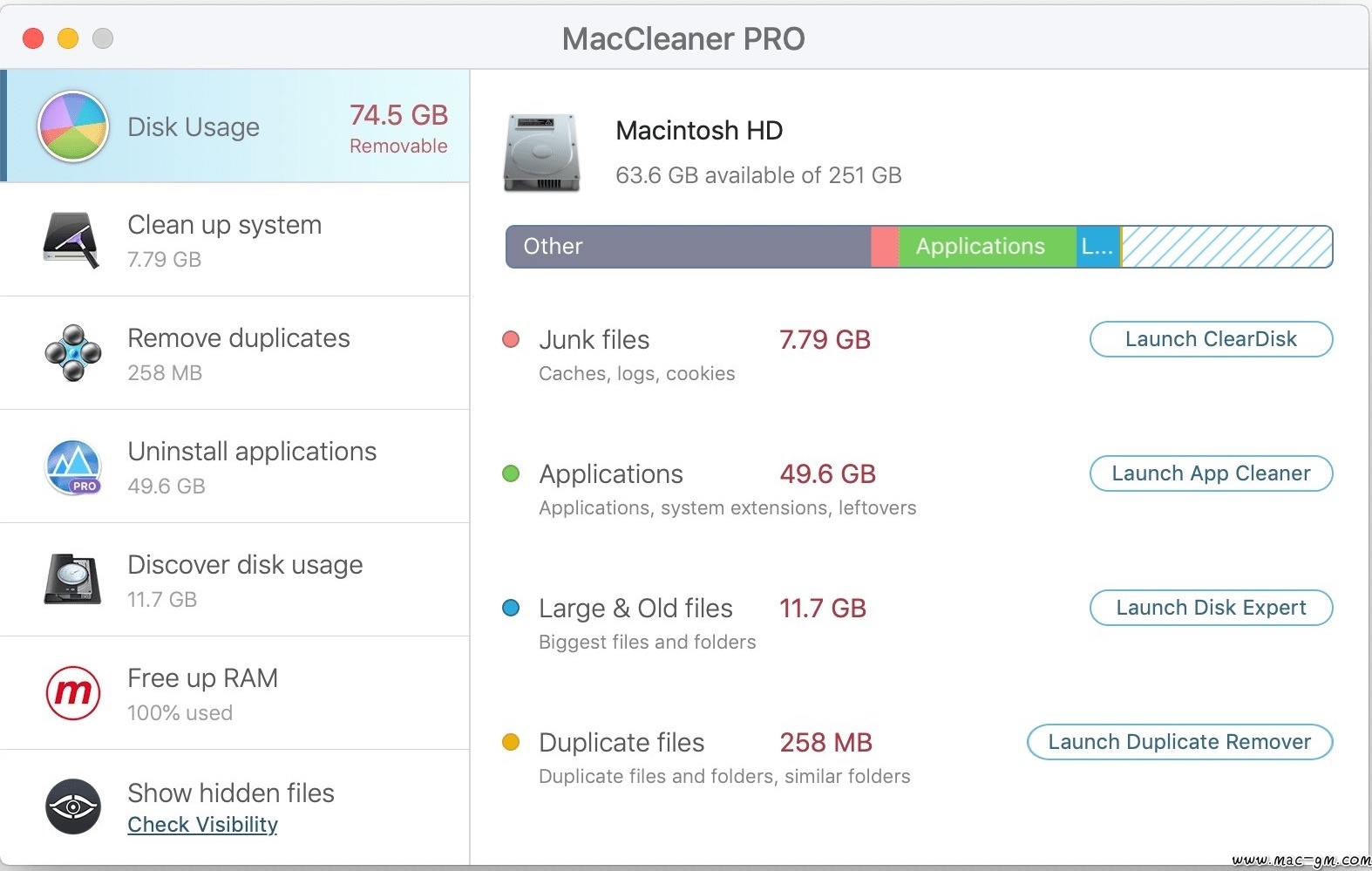Click the green Applications bar segment
Screen dimensions: 1372x871
988,247
